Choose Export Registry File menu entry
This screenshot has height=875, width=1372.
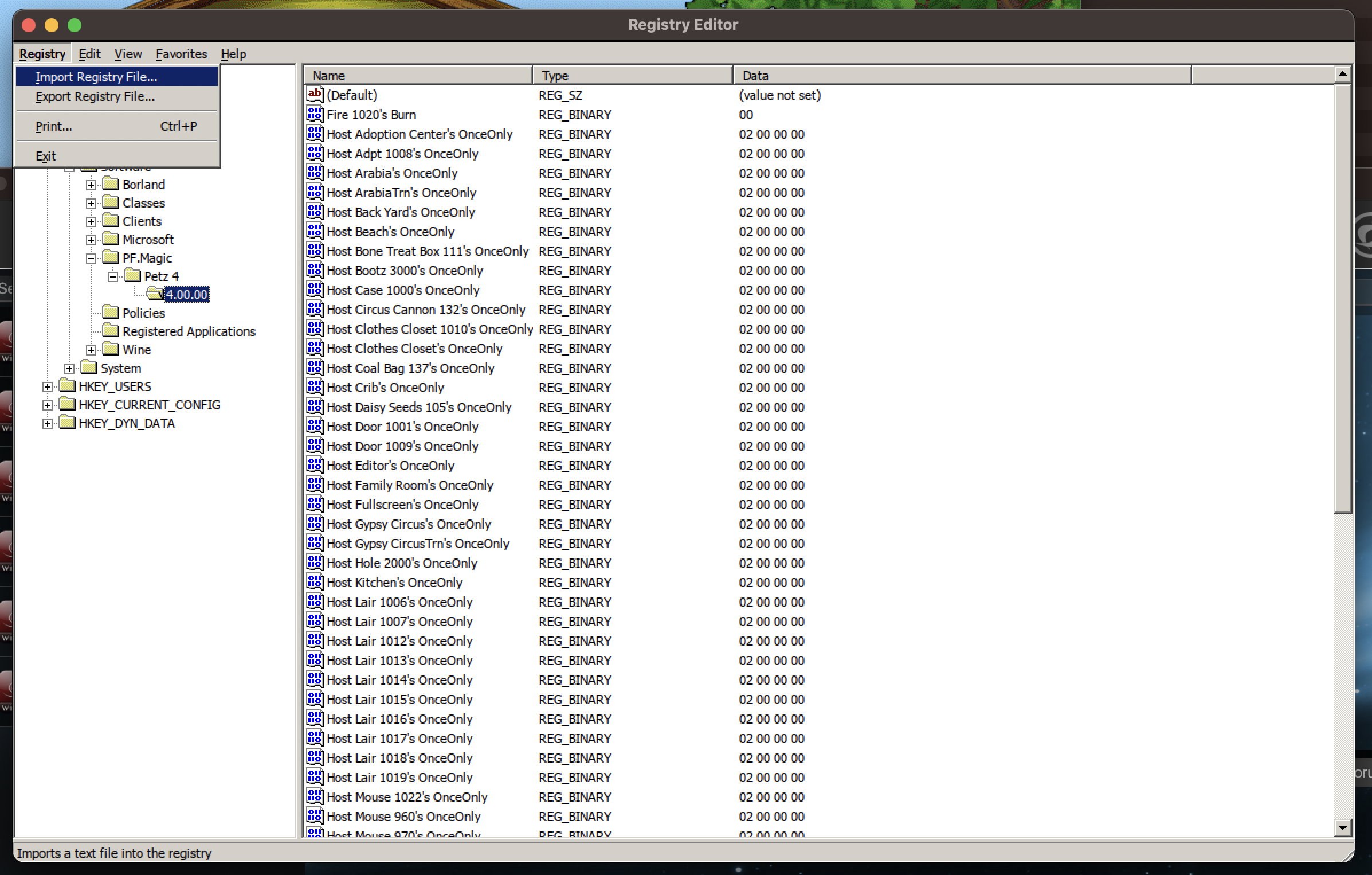(95, 96)
